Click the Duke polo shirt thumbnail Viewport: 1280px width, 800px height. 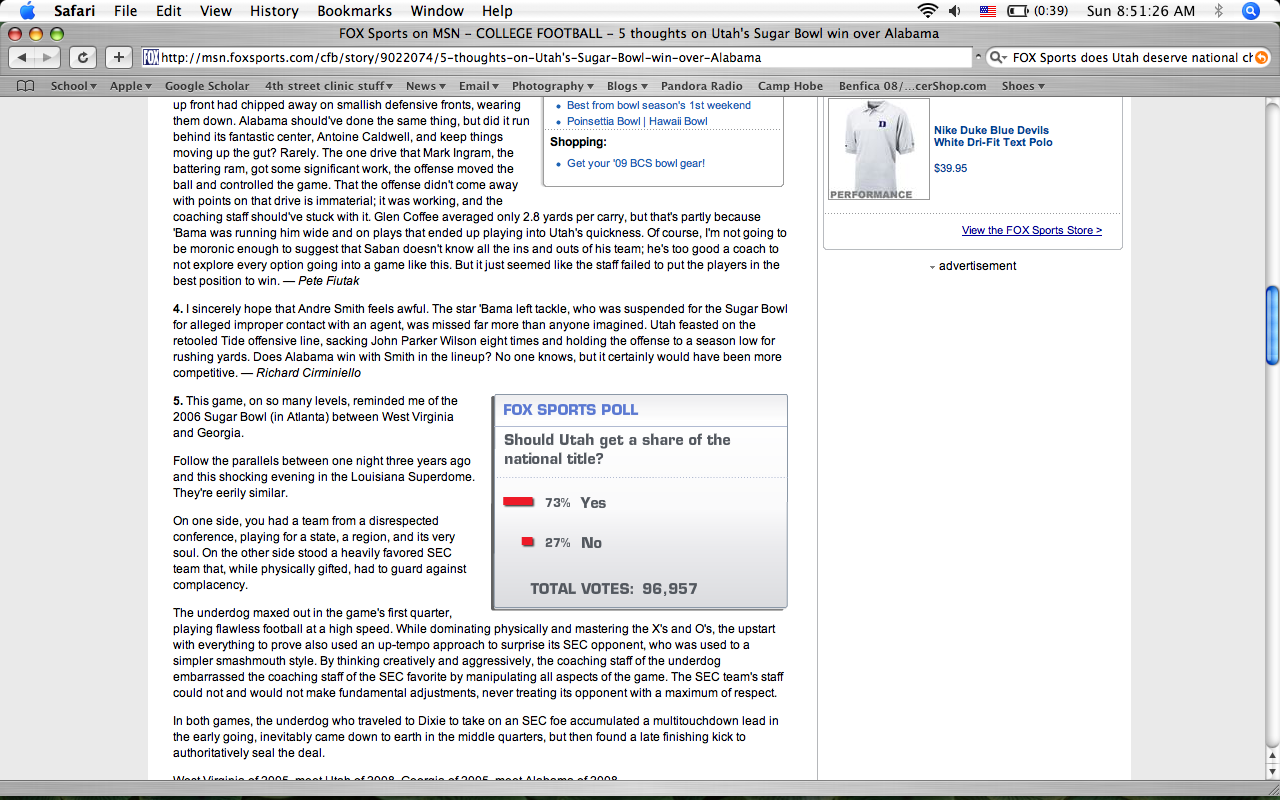click(879, 149)
